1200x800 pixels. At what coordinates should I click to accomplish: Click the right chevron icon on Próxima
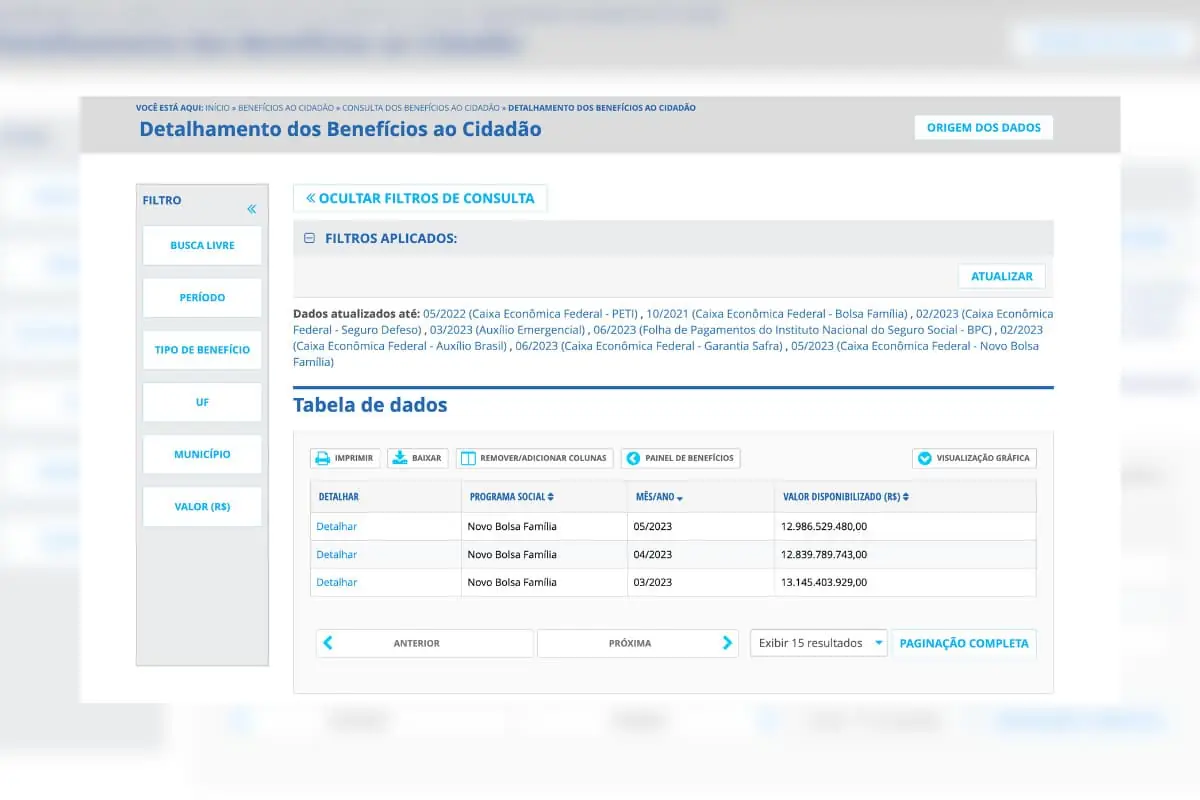[x=727, y=643]
